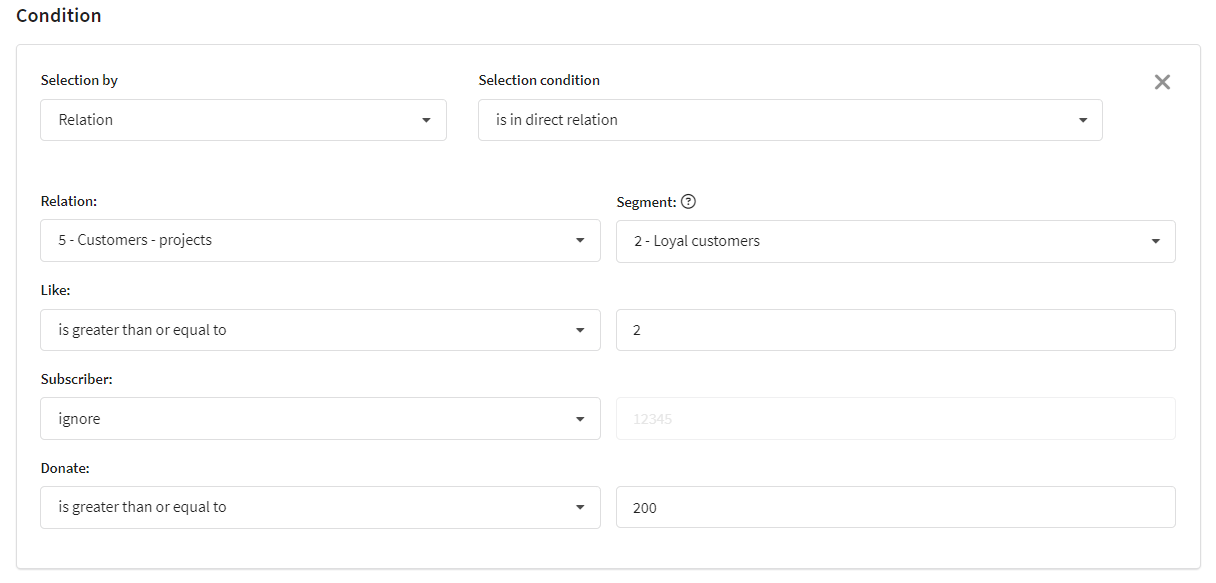Click the caret arrow in Like operator dropdown

pyautogui.click(x=580, y=330)
